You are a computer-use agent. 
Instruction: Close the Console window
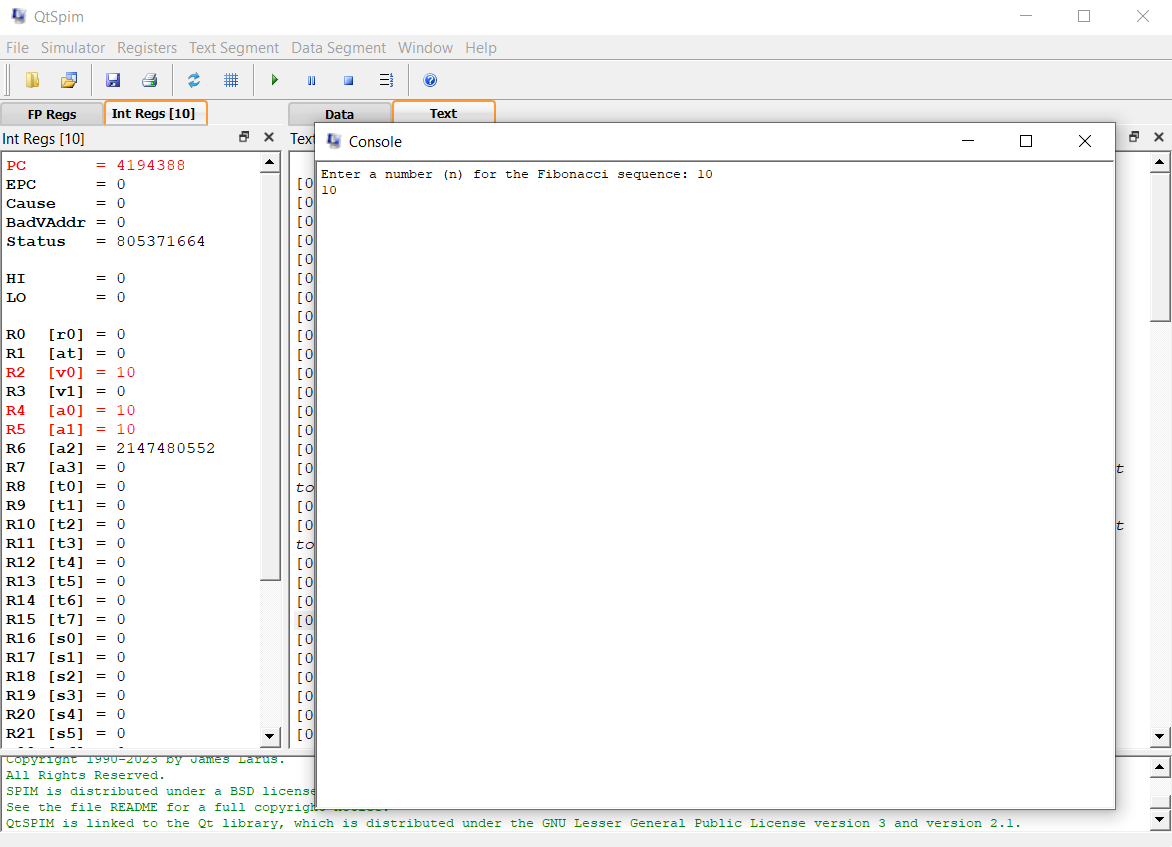1085,141
